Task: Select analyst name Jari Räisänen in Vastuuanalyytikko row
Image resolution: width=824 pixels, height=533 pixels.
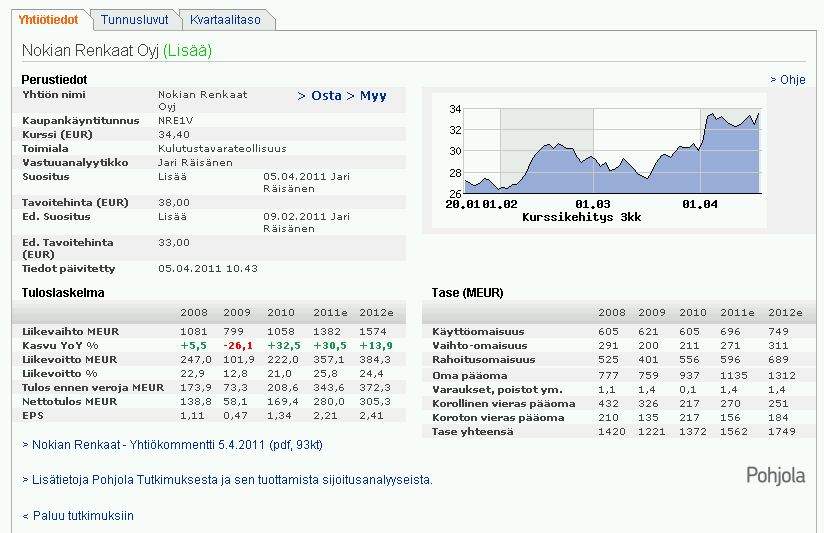Action: coord(195,163)
